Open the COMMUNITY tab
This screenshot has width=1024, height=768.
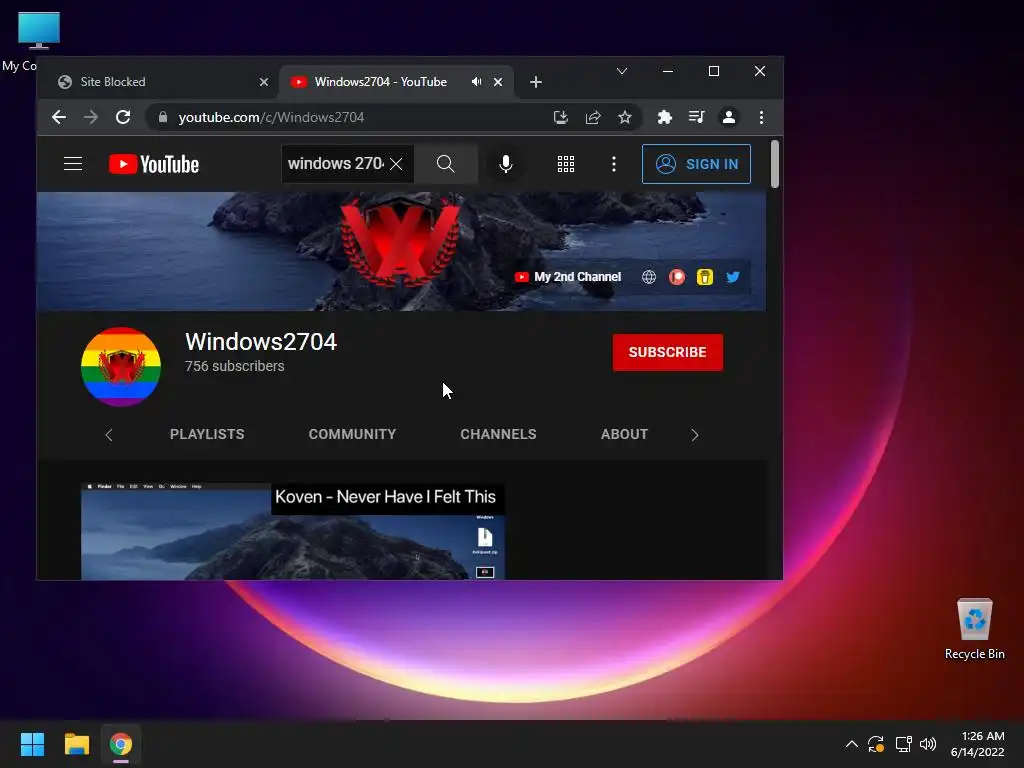pyautogui.click(x=352, y=434)
